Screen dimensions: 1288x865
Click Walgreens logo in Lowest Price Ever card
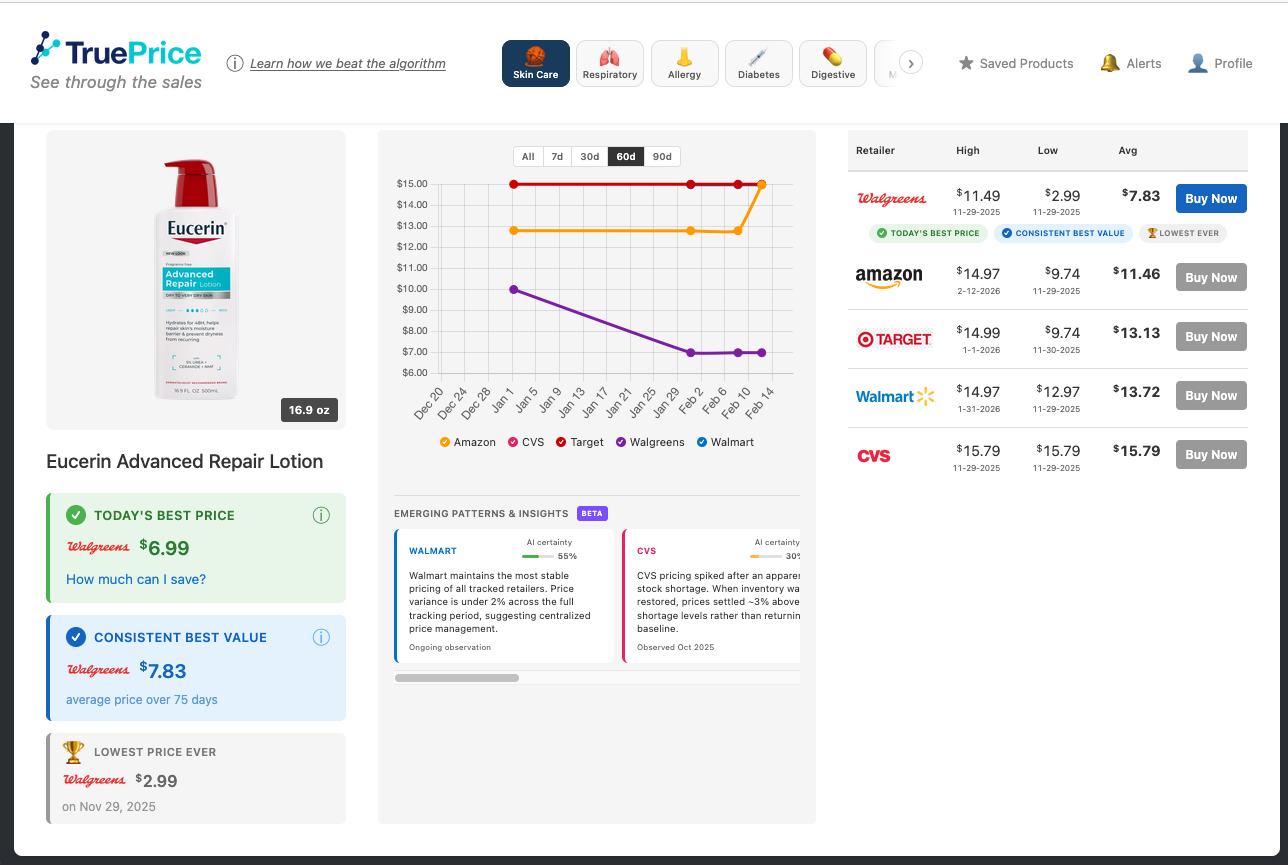[x=94, y=780]
